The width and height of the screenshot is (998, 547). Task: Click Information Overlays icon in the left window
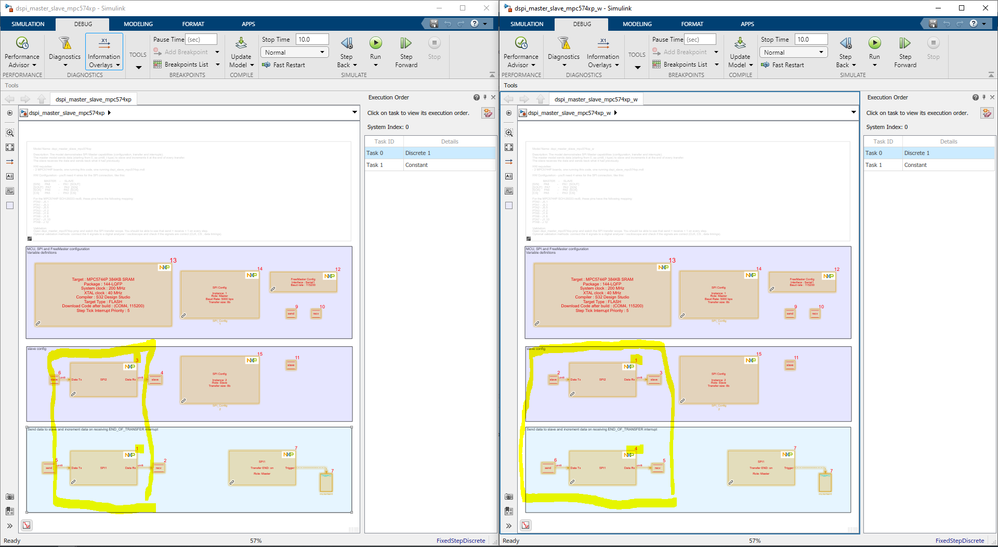click(x=104, y=44)
